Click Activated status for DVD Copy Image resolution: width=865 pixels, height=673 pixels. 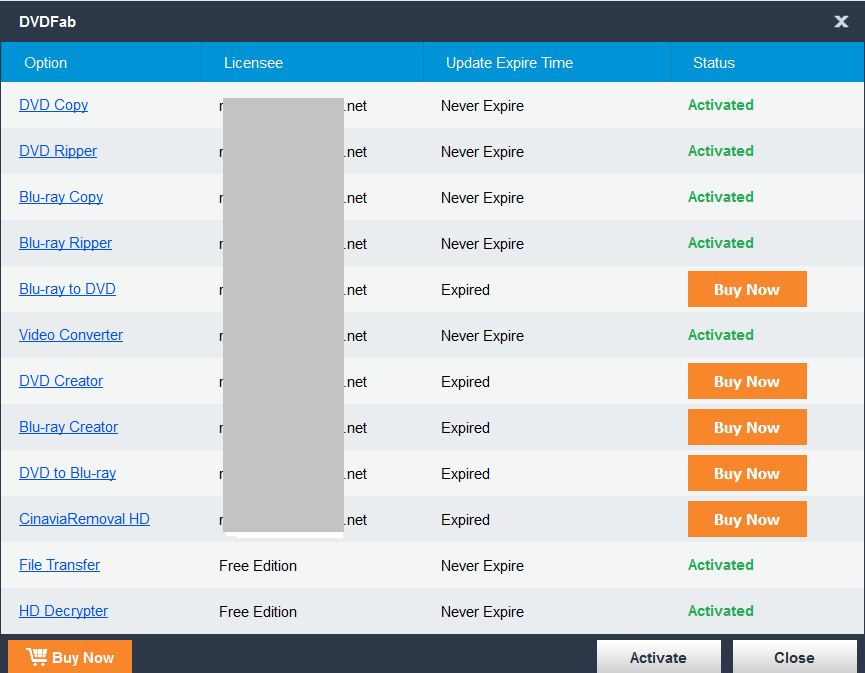(x=720, y=105)
